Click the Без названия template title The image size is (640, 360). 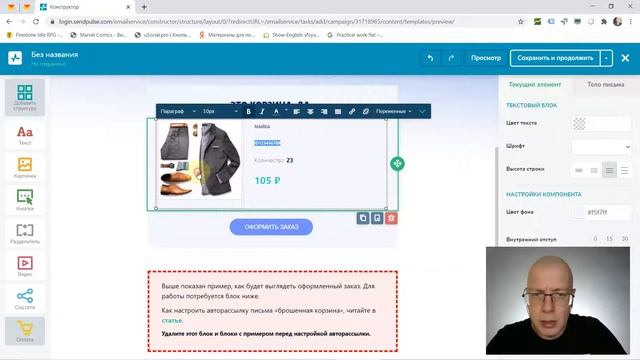(55, 54)
